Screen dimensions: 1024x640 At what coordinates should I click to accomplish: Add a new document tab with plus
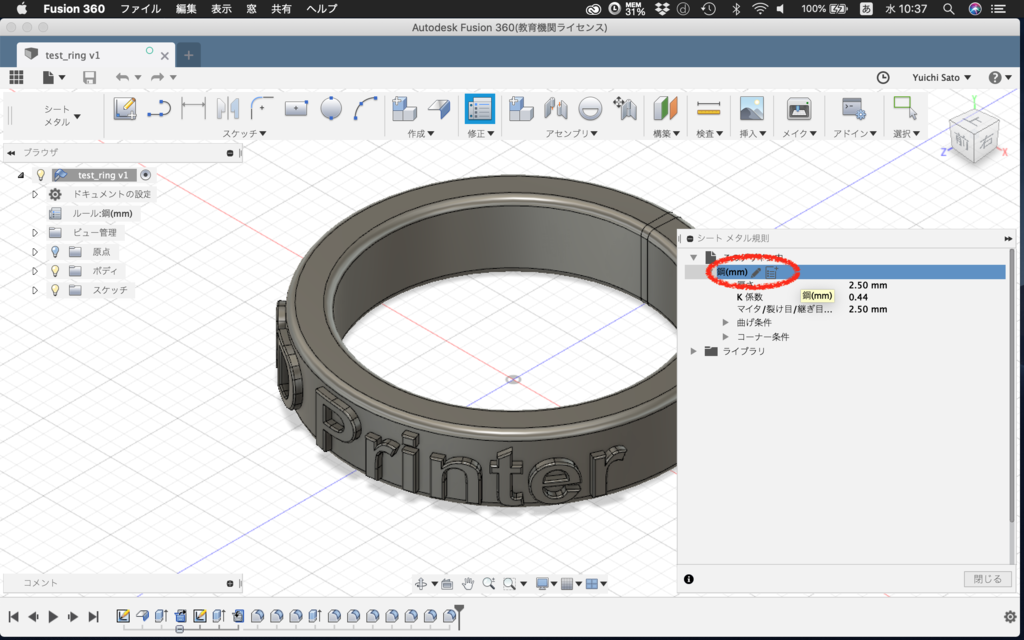point(189,55)
